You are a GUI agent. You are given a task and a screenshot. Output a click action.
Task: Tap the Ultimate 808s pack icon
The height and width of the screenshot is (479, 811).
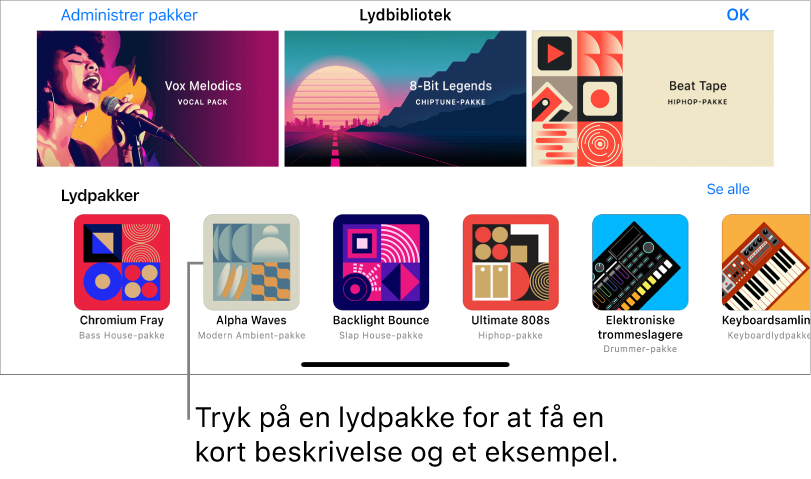point(510,262)
